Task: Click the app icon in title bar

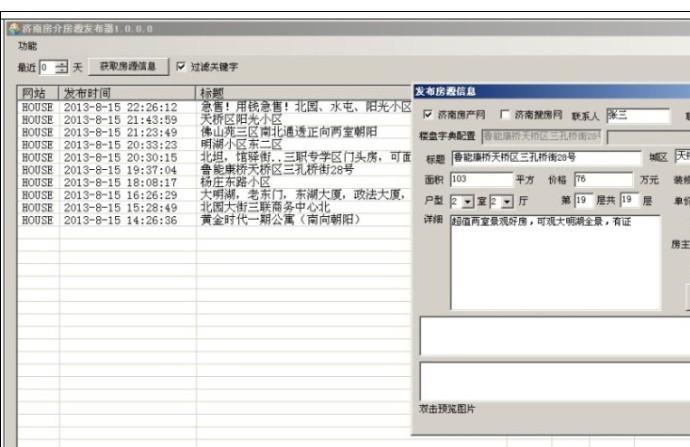Action: (x=15, y=29)
